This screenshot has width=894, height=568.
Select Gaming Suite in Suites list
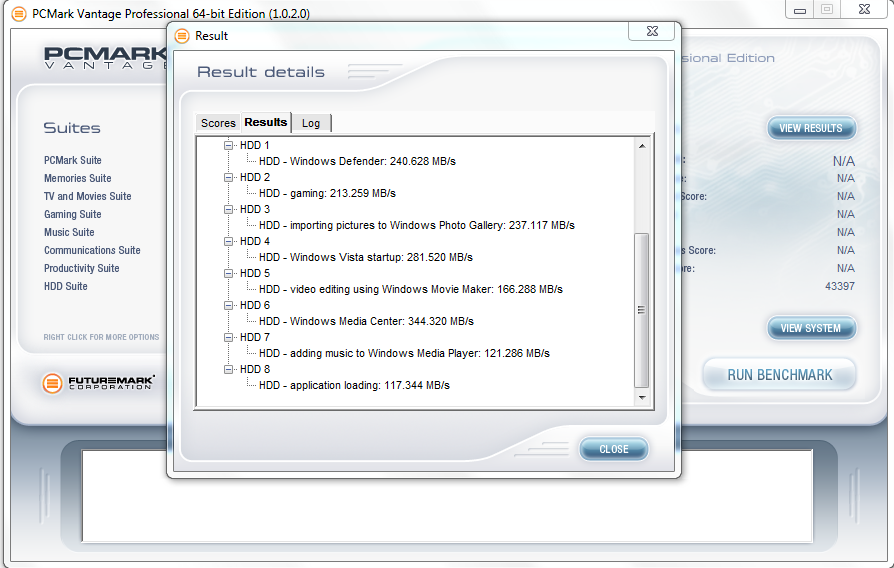point(73,214)
